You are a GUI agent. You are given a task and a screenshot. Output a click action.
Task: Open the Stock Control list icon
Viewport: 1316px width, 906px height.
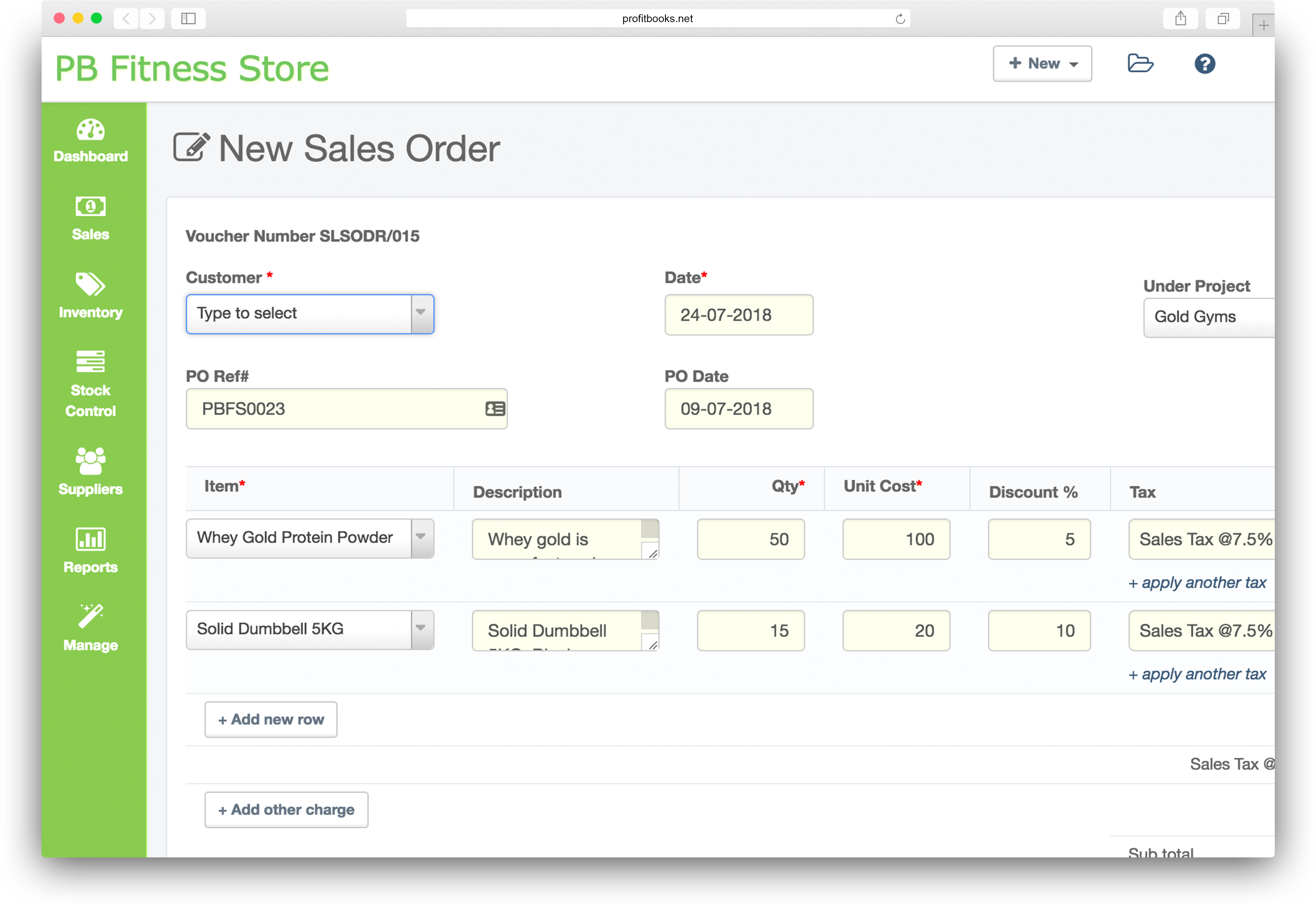[x=90, y=362]
